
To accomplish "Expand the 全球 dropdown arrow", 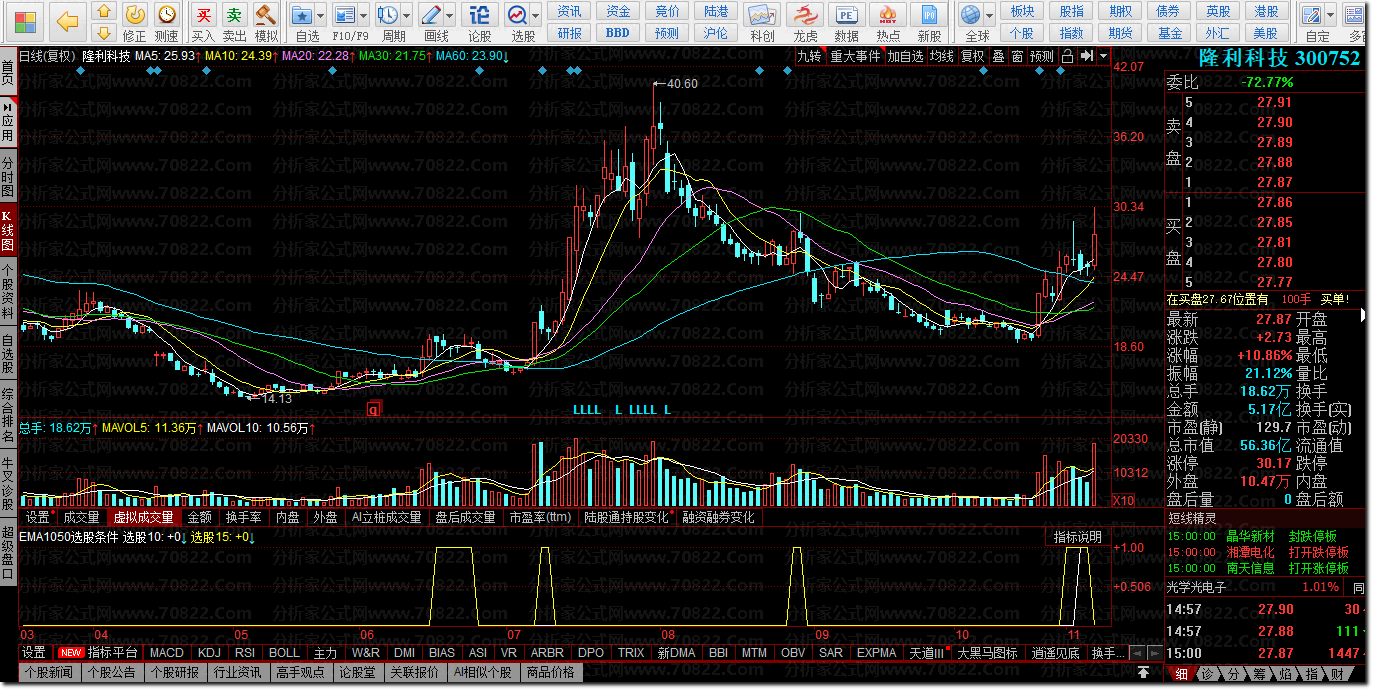I will tap(990, 16).
